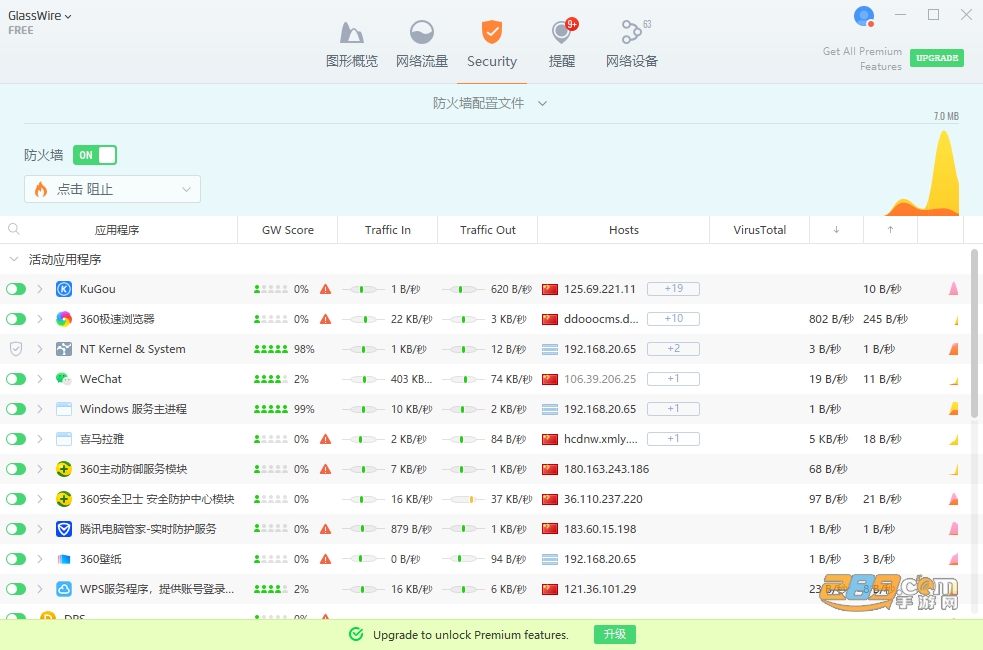983x650 pixels.
Task: Click the 360安全卫士 app icon
Action: (64, 499)
